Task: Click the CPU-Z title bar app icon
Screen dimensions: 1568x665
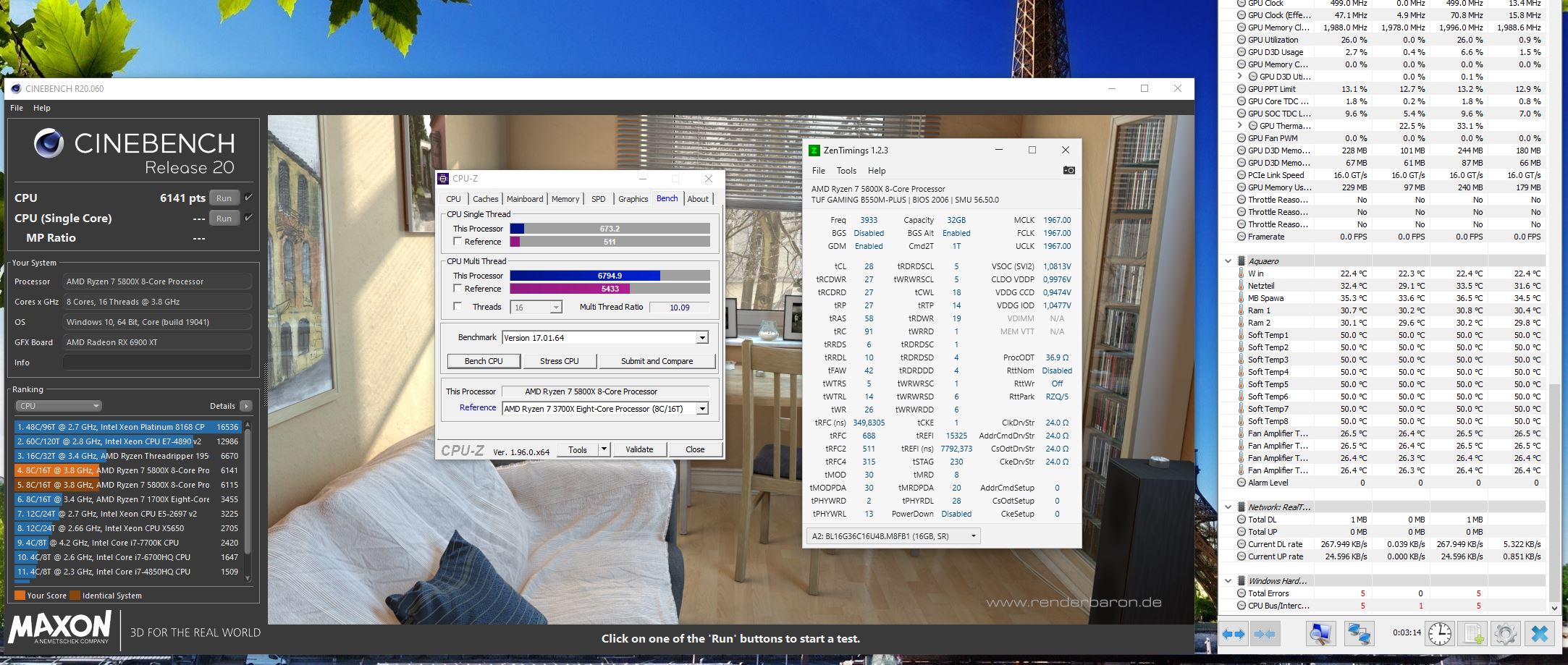Action: (x=443, y=179)
